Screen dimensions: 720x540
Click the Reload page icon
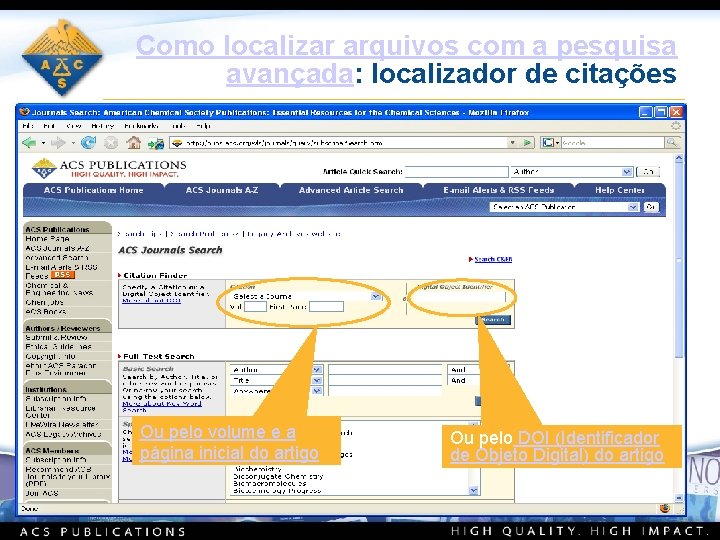pos(88,143)
